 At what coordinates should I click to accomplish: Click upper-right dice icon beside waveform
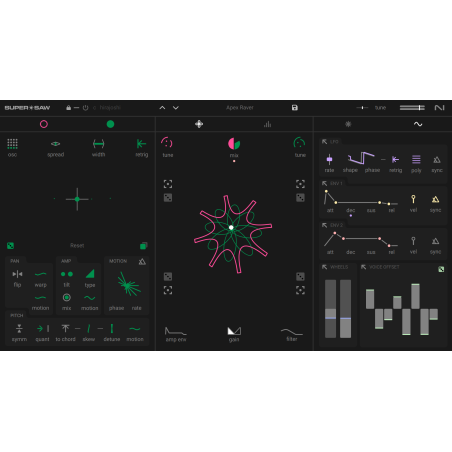point(300,198)
